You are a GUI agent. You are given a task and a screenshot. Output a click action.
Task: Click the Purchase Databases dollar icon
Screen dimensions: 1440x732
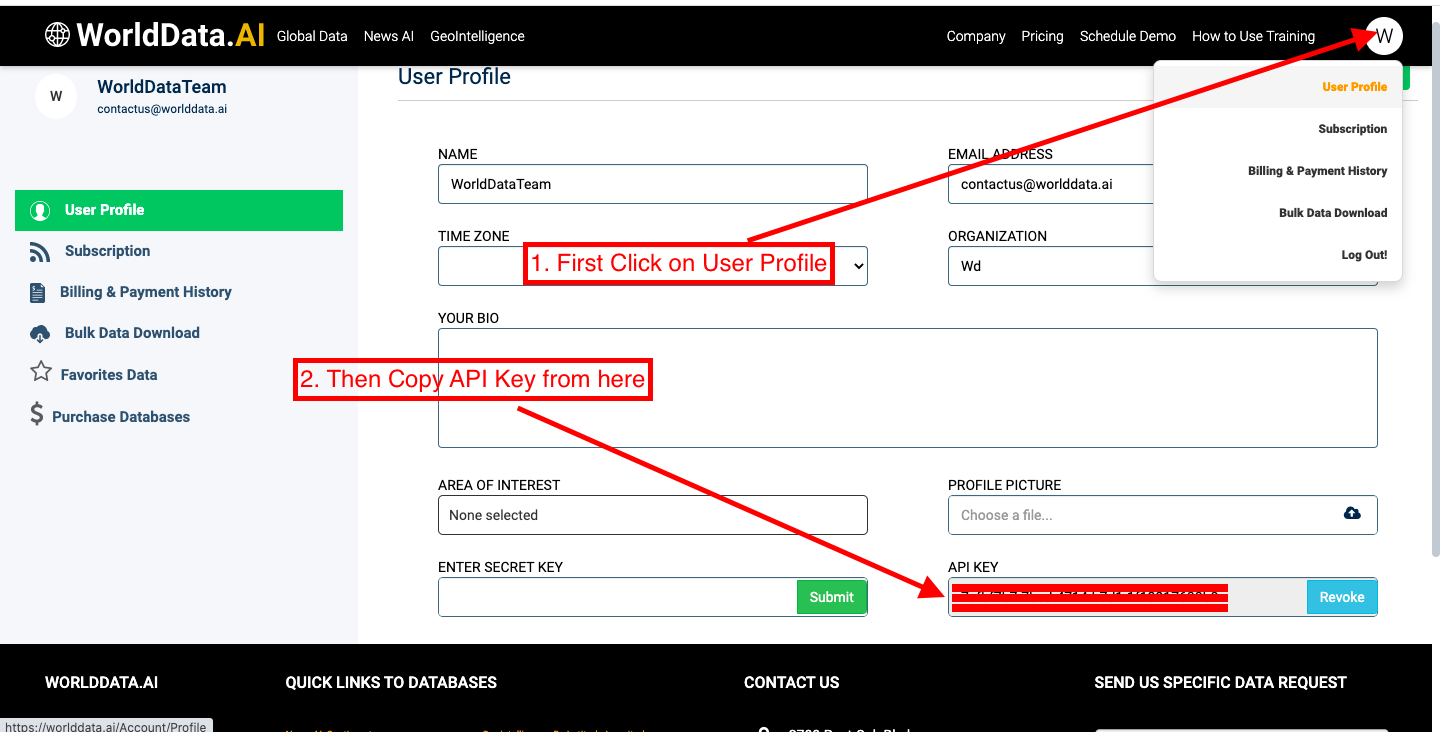pos(37,415)
